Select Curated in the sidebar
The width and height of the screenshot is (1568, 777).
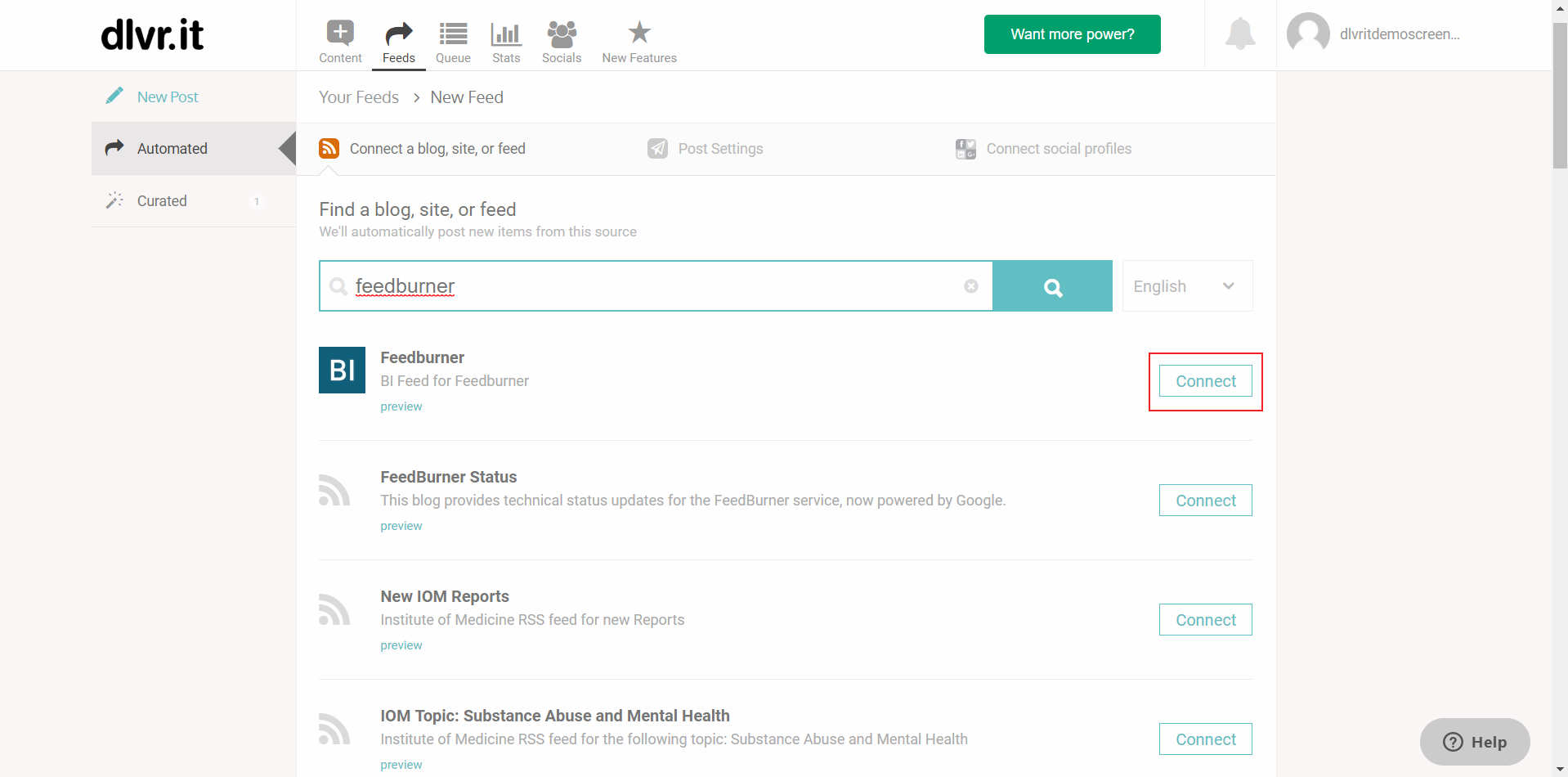pos(194,200)
